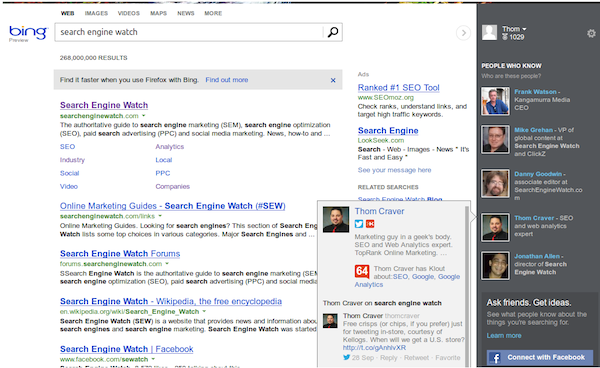The width and height of the screenshot is (600, 368).
Task: Select the WEB tab
Action: [67, 13]
